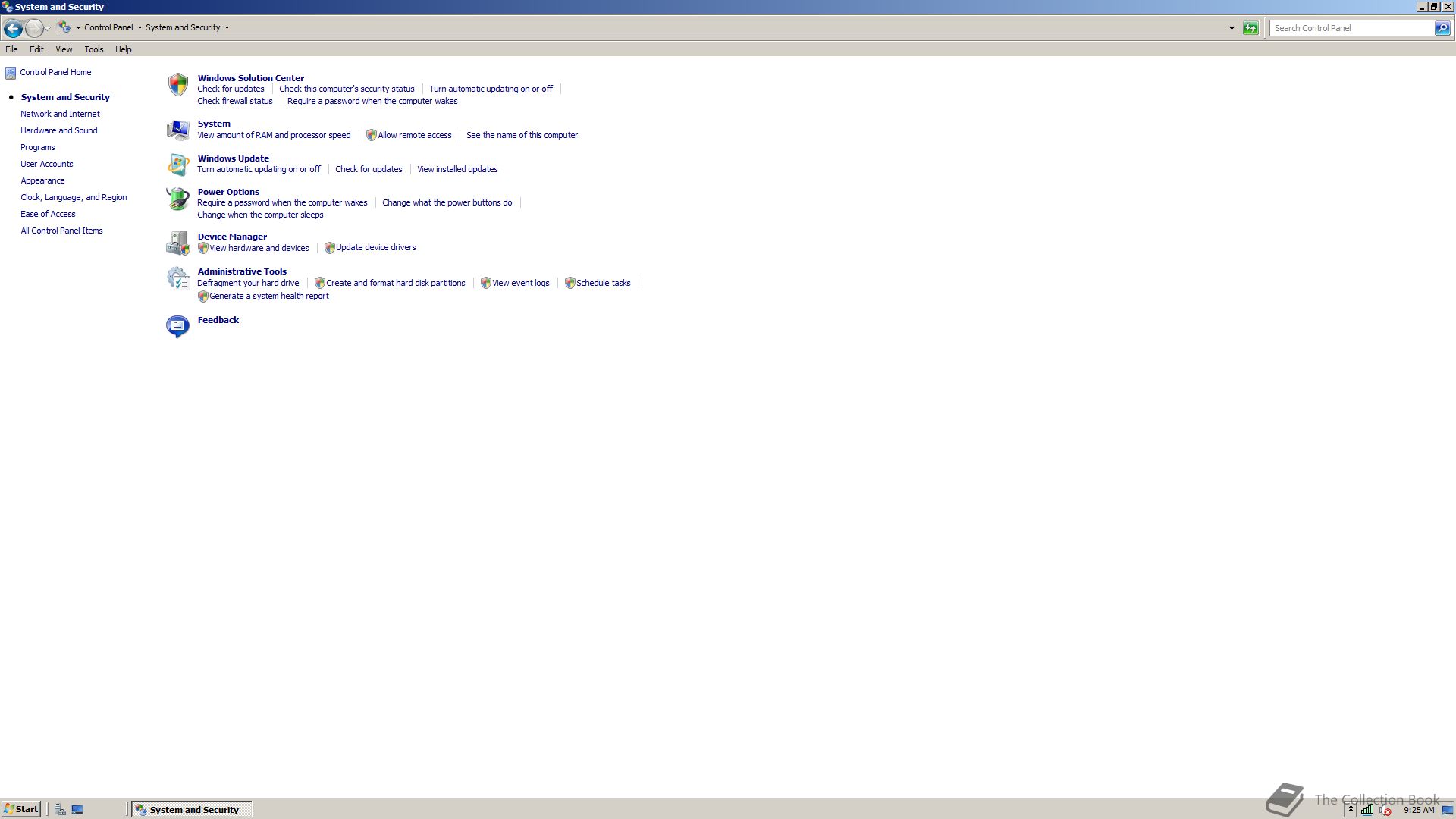Show All Control Panel Items

click(x=61, y=231)
